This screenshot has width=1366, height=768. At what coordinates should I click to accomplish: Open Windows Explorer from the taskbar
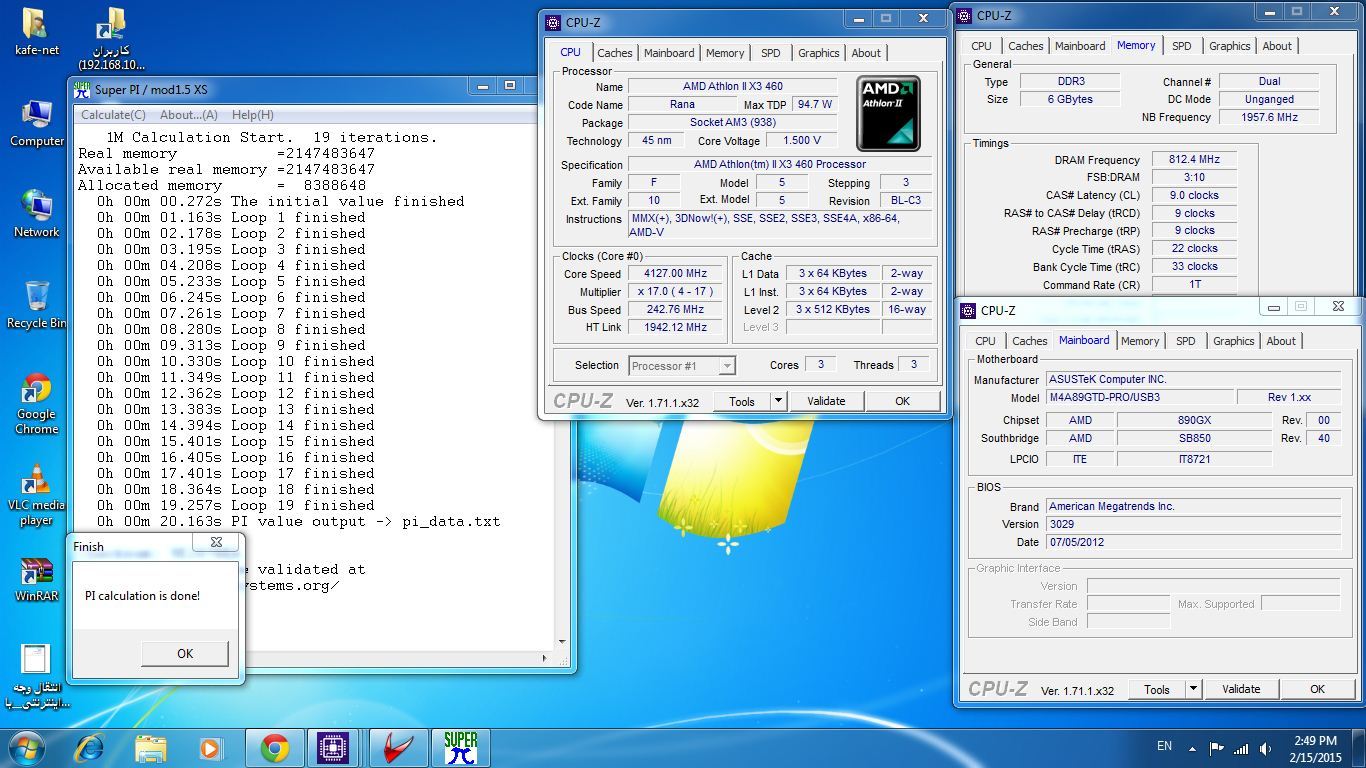tap(151, 748)
